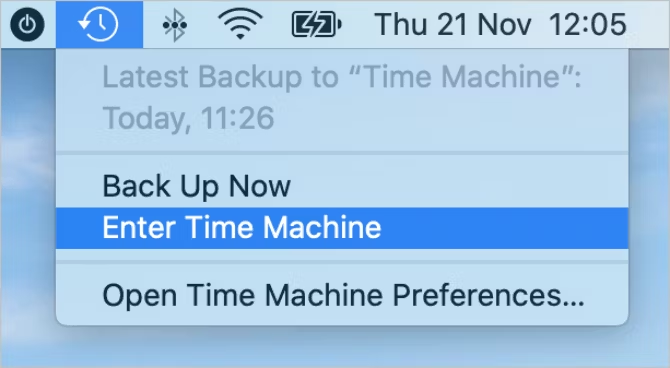Screen dimensions: 670x368
Task: Click the Time Machine menu bar icon
Action: coord(99,24)
